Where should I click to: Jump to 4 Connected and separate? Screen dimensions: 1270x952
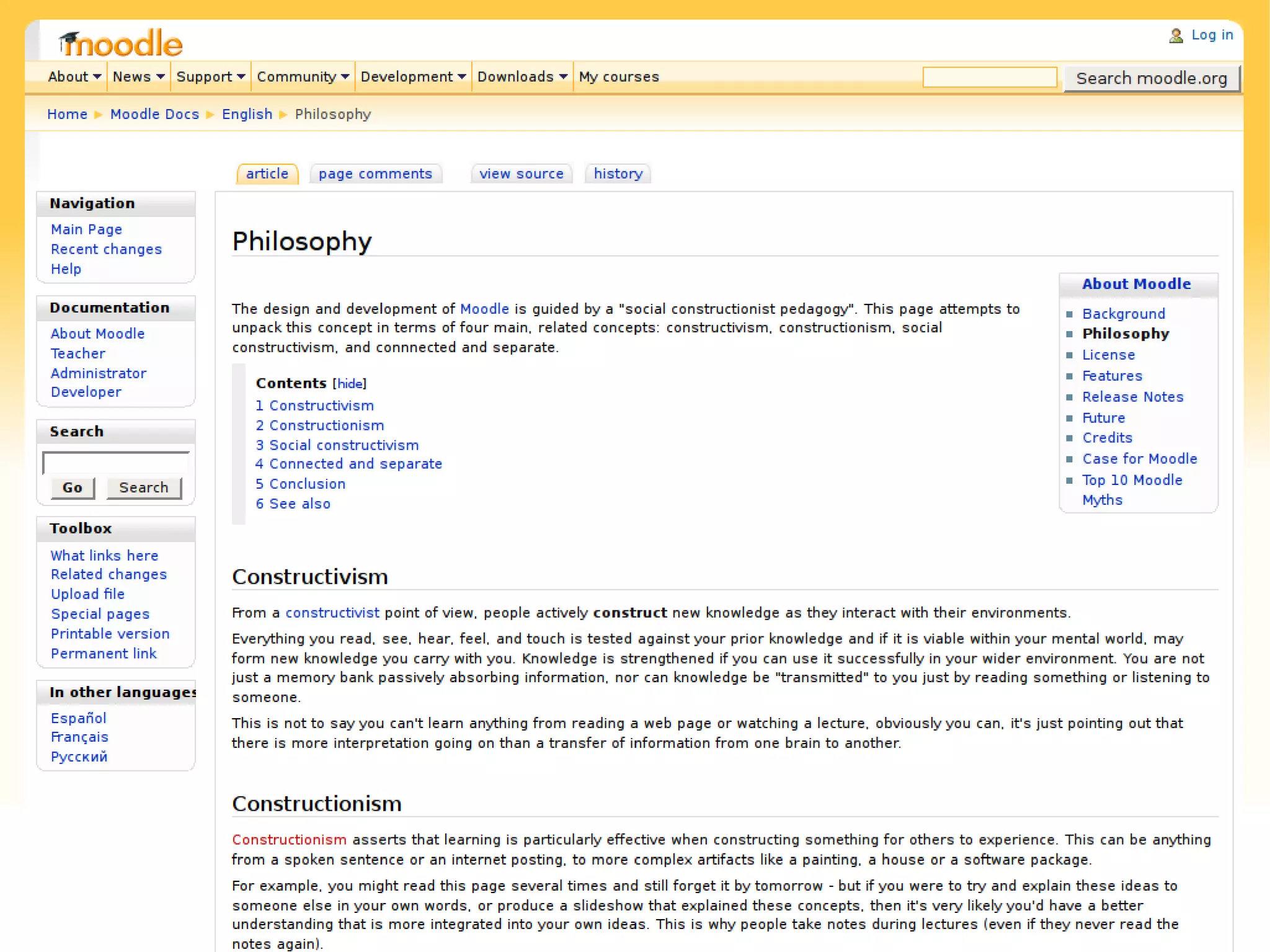(349, 464)
